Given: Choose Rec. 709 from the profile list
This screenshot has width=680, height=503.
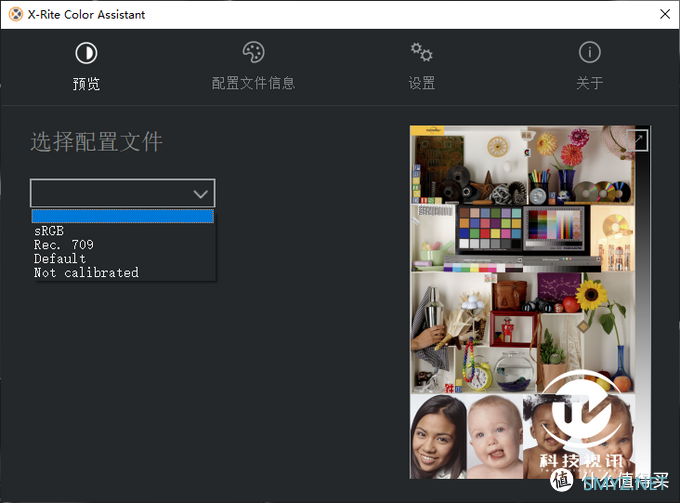Looking at the screenshot, I should click(x=123, y=245).
